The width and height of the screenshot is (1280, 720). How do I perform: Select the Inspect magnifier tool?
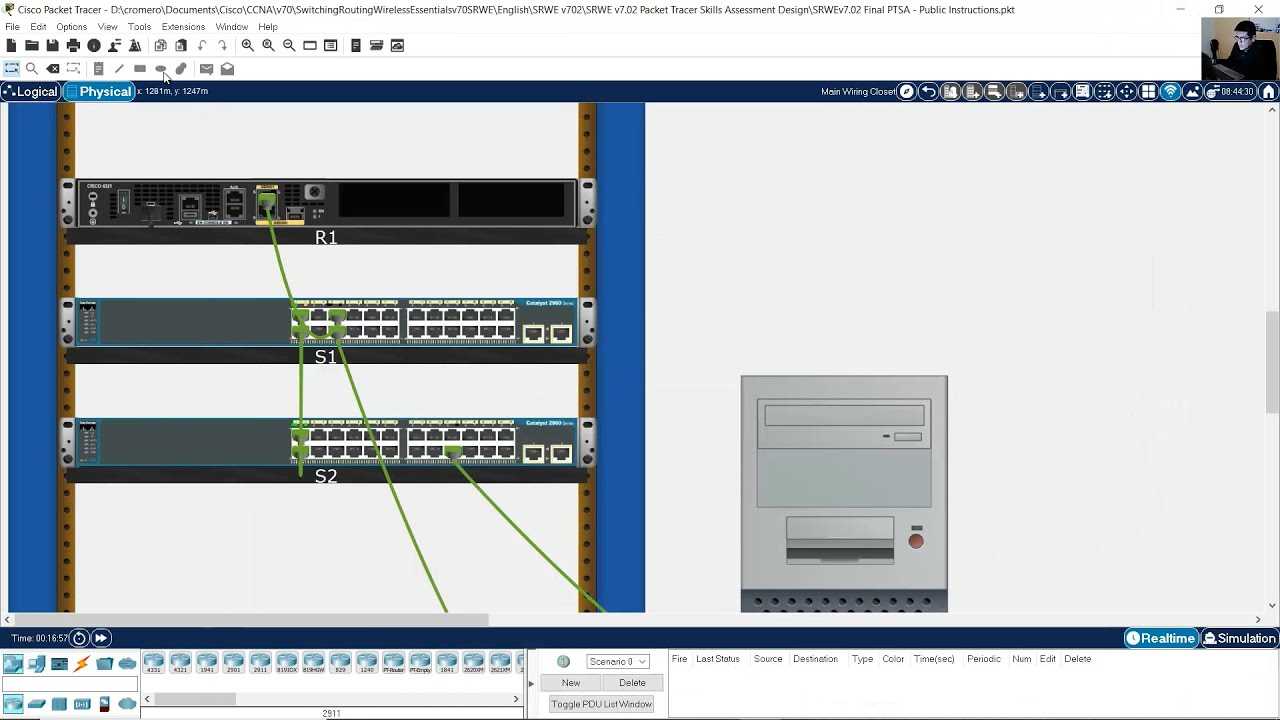pyautogui.click(x=32, y=69)
